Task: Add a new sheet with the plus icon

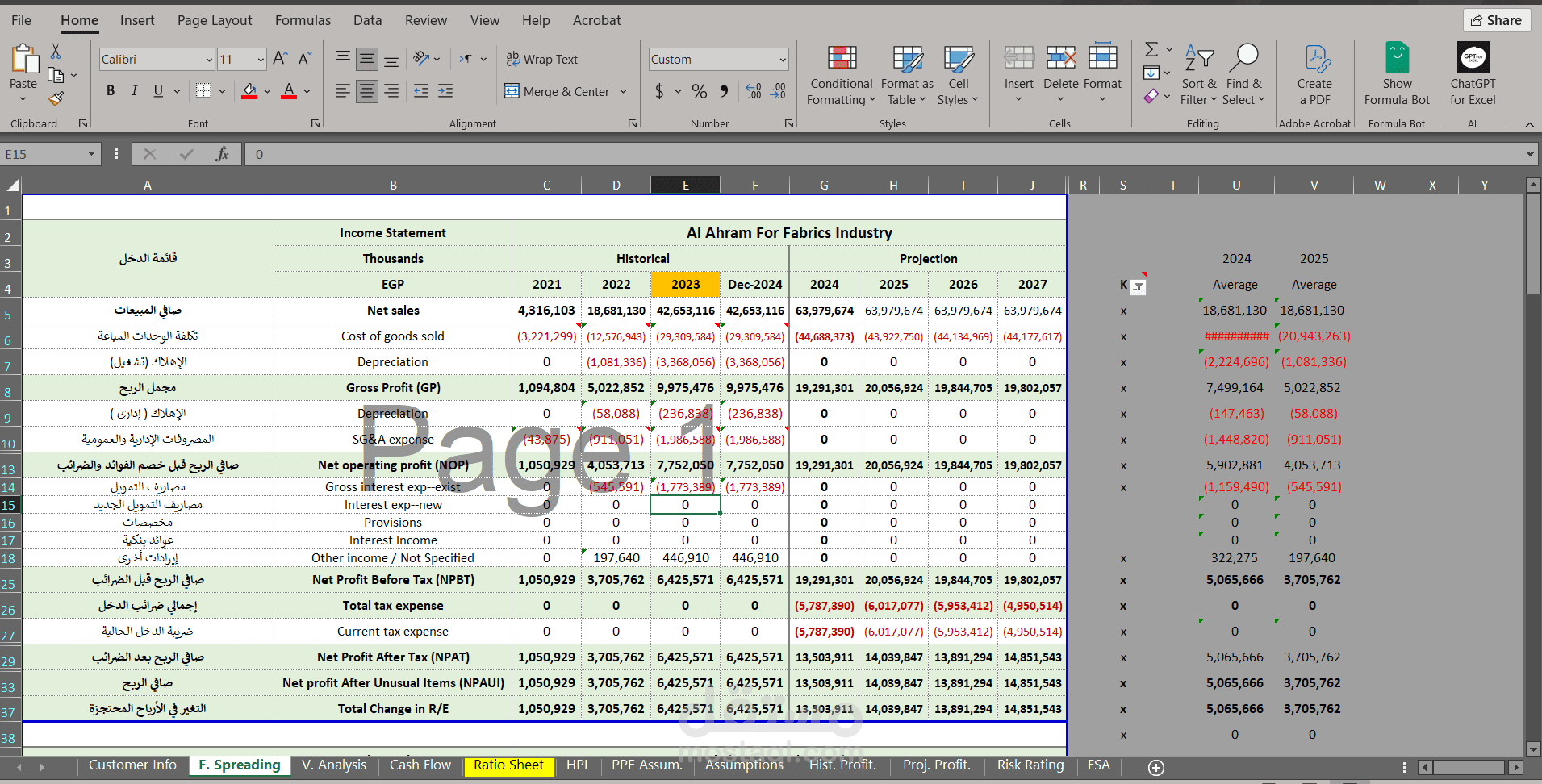Action: [x=1156, y=767]
